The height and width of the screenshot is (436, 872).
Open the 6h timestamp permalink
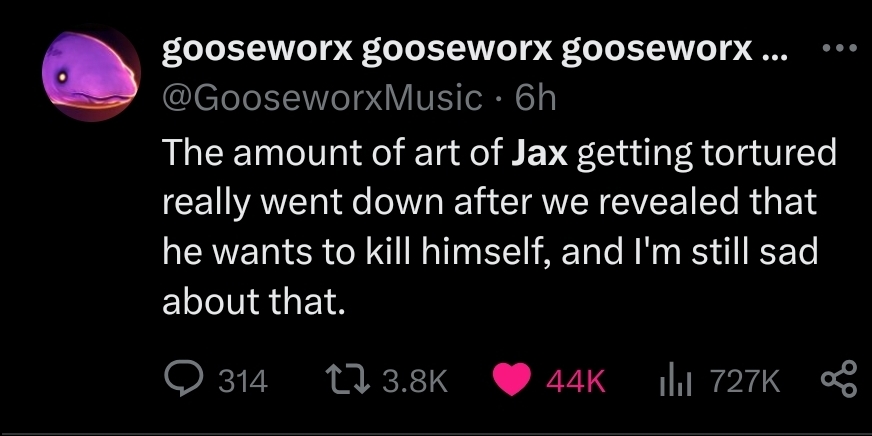[535, 98]
